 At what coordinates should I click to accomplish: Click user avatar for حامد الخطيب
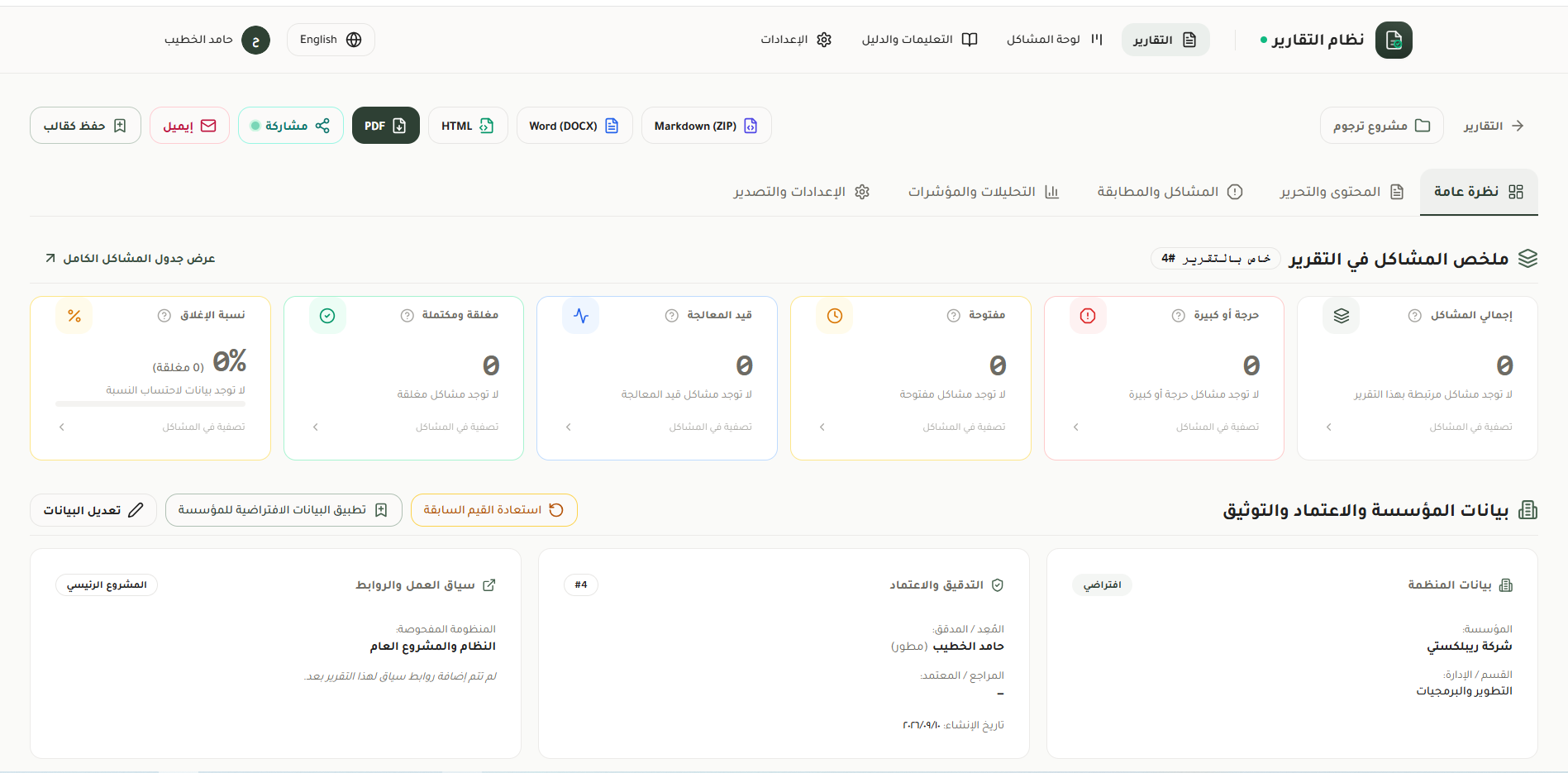tap(255, 40)
